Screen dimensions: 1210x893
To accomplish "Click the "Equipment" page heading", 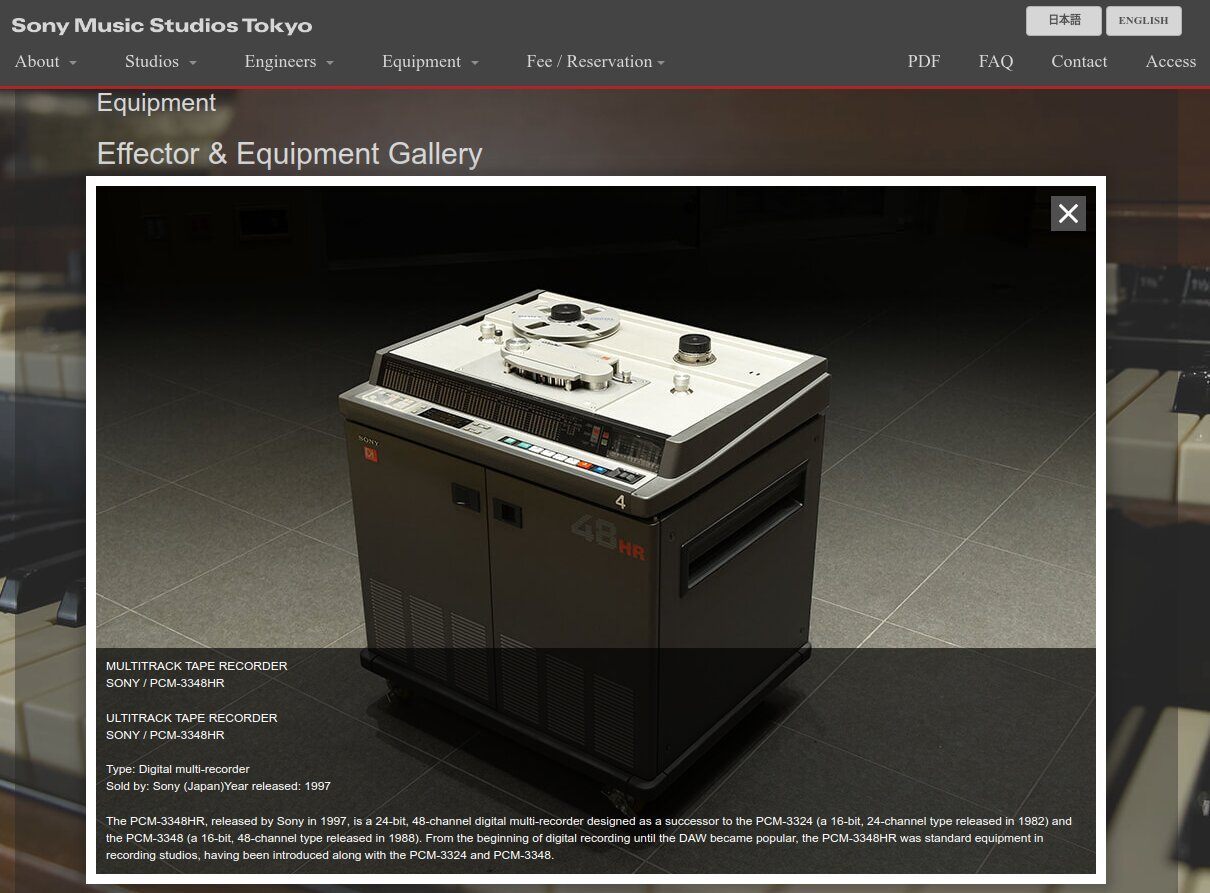I will coord(156,103).
